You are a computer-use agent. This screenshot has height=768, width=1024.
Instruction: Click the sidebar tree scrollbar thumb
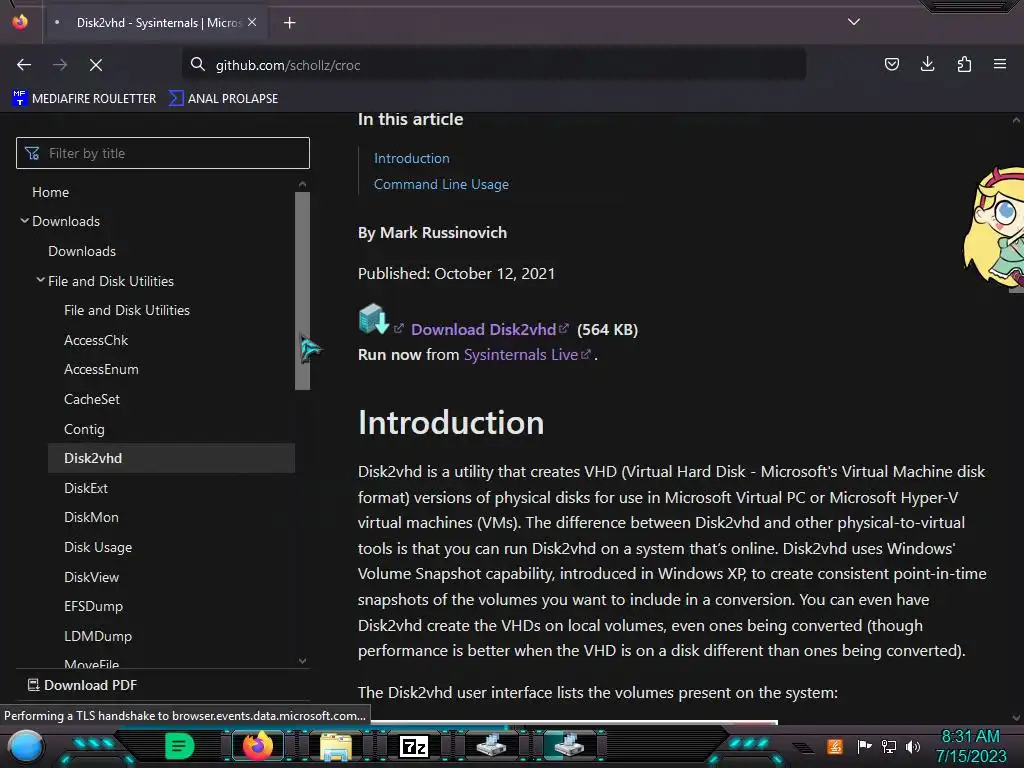click(x=302, y=291)
